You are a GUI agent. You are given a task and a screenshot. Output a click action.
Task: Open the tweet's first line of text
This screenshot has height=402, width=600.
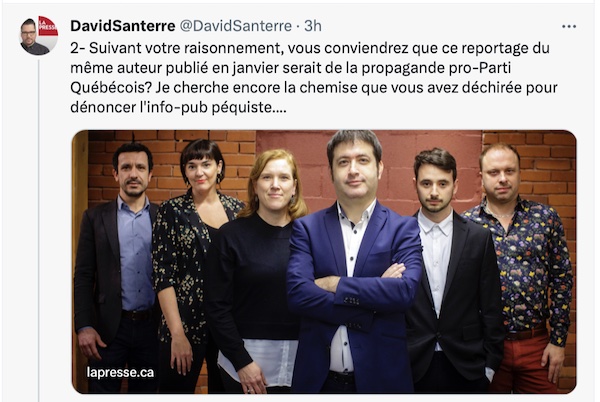[310, 48]
